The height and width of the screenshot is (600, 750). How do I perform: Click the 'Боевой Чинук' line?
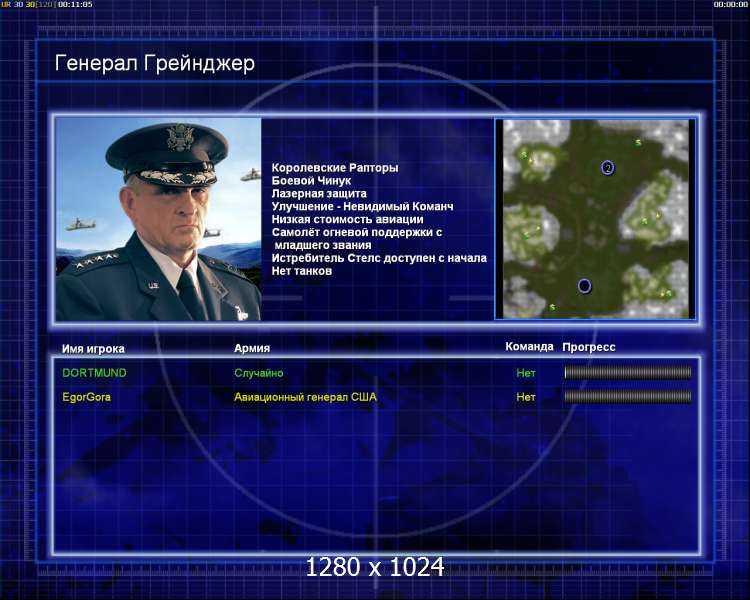[x=311, y=181]
